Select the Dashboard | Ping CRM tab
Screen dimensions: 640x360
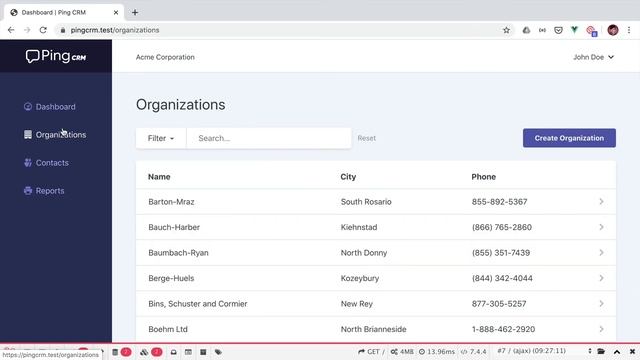pos(64,12)
